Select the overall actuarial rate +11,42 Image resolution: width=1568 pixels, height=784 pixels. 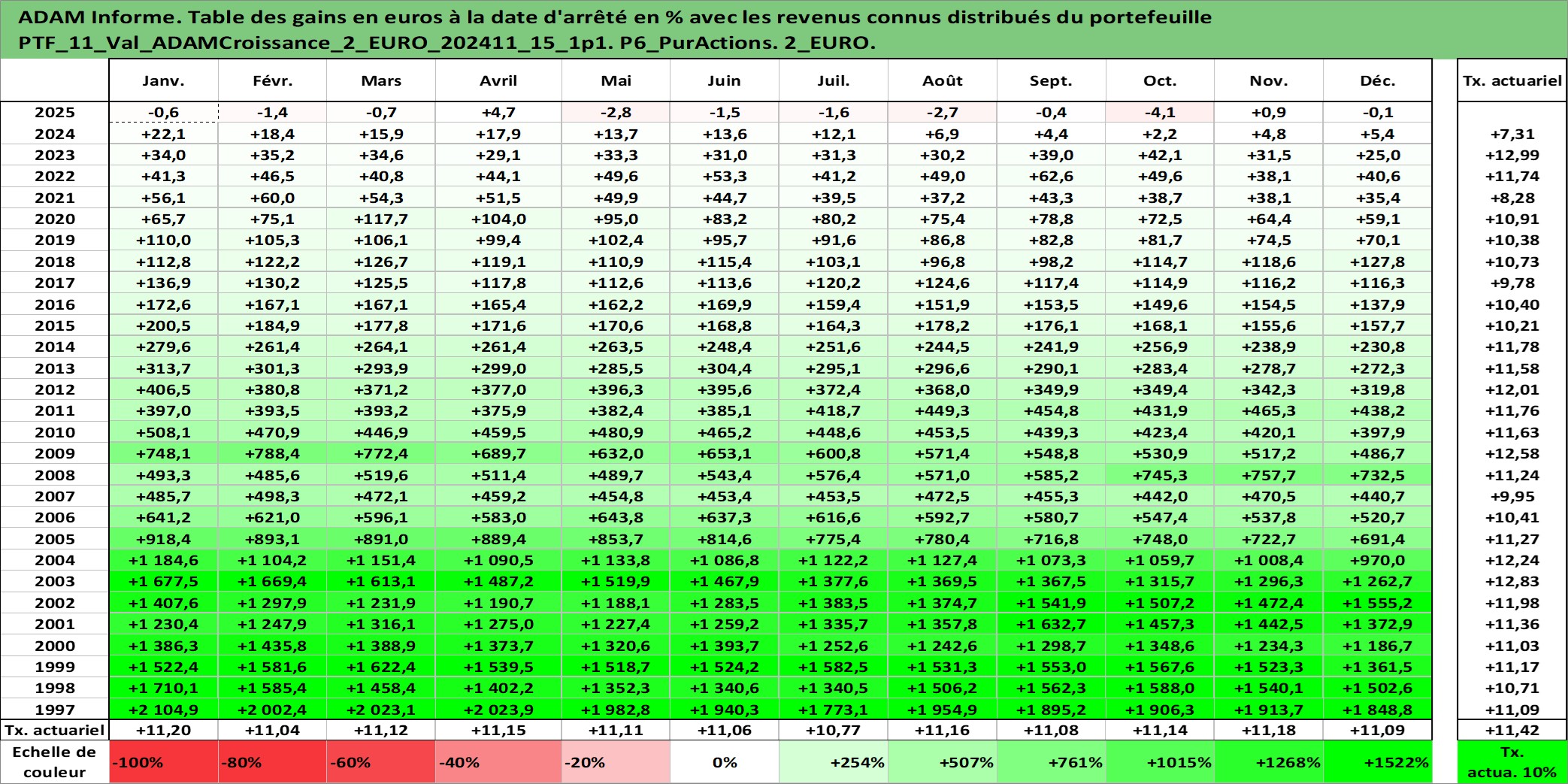(1512, 730)
